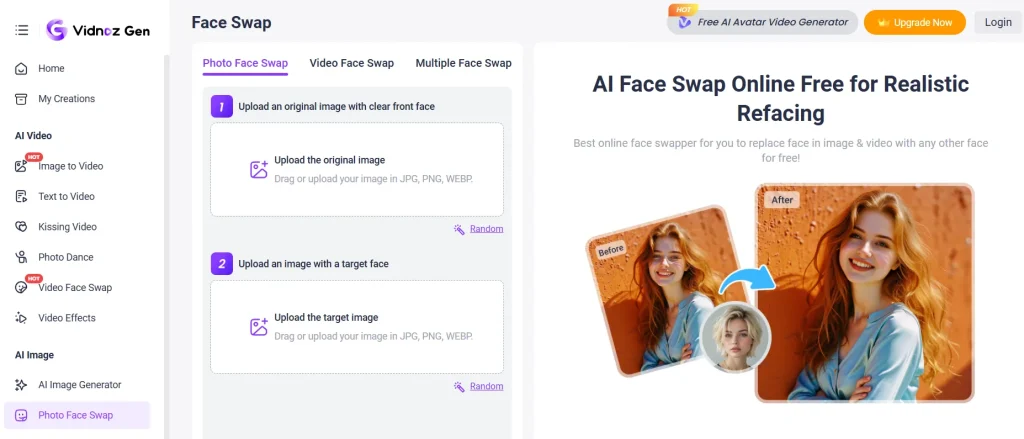The width and height of the screenshot is (1024, 439).
Task: Switch to Multiple Face Swap tab
Action: tap(464, 63)
